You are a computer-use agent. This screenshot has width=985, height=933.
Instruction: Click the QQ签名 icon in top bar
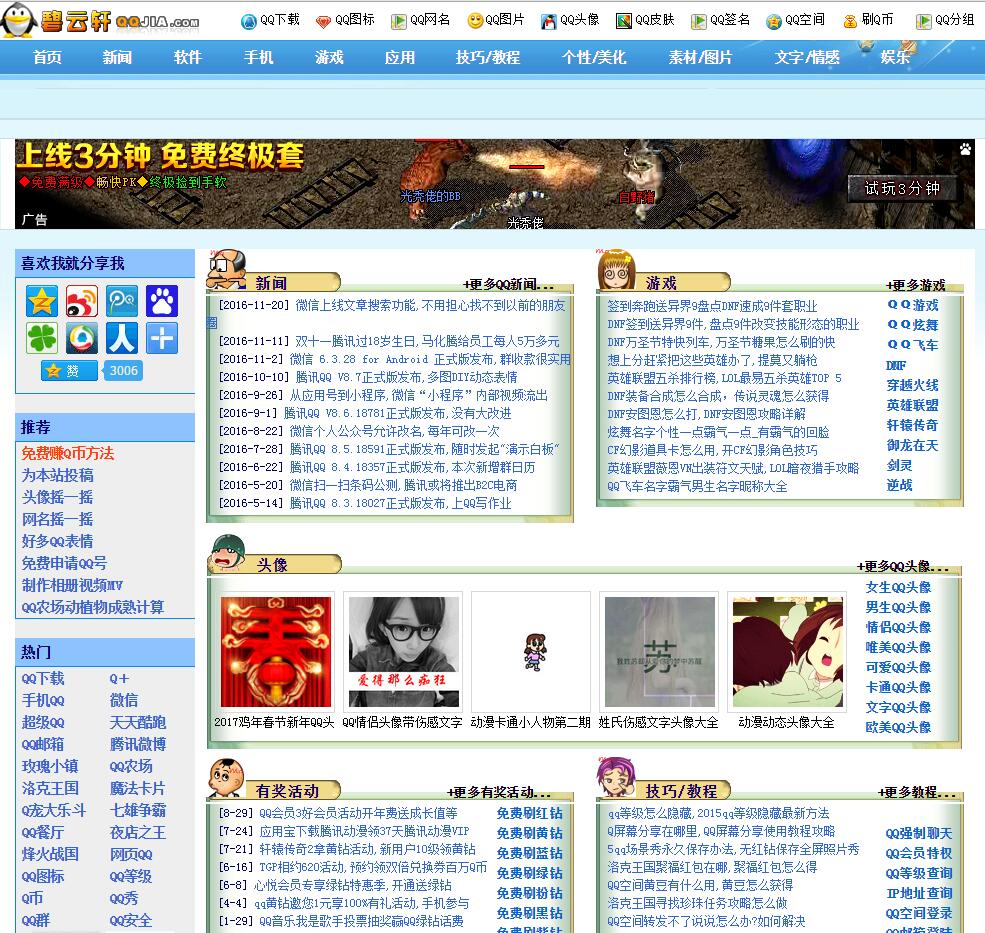(x=699, y=22)
